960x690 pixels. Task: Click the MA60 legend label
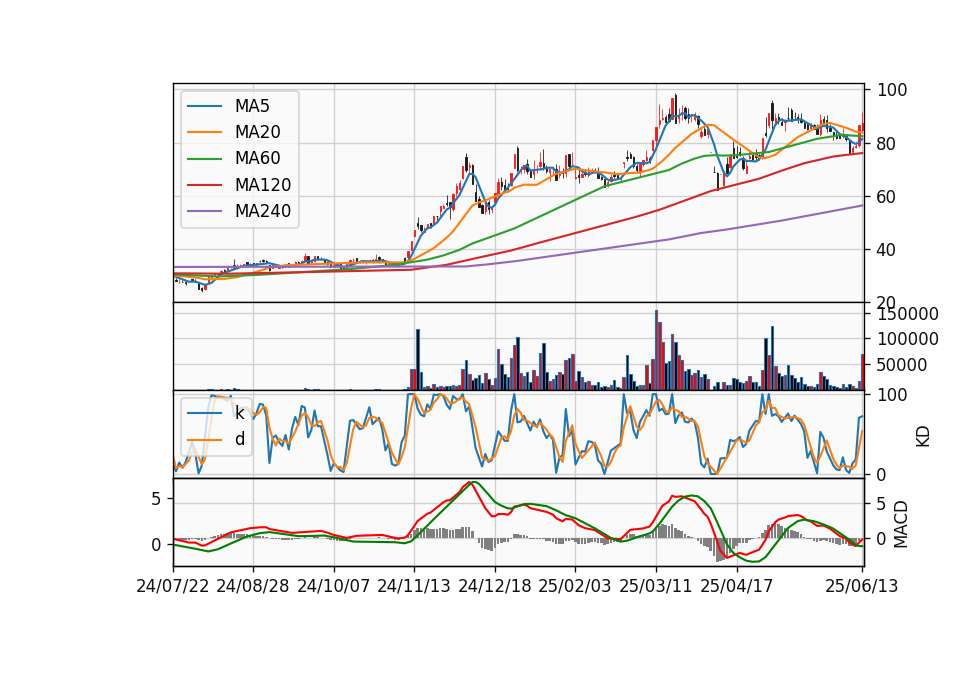click(x=257, y=159)
